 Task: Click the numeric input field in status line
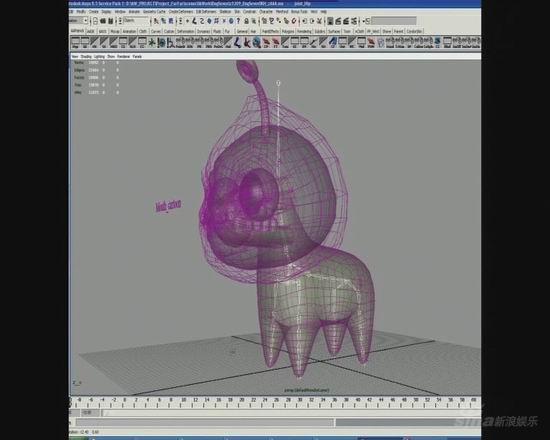click(x=394, y=21)
